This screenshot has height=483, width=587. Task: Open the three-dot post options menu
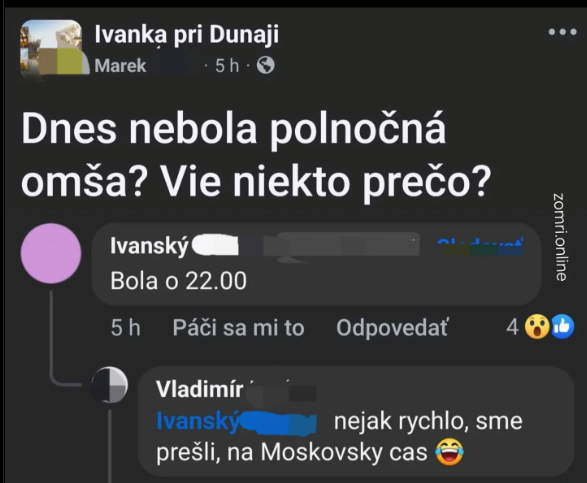pos(562,32)
